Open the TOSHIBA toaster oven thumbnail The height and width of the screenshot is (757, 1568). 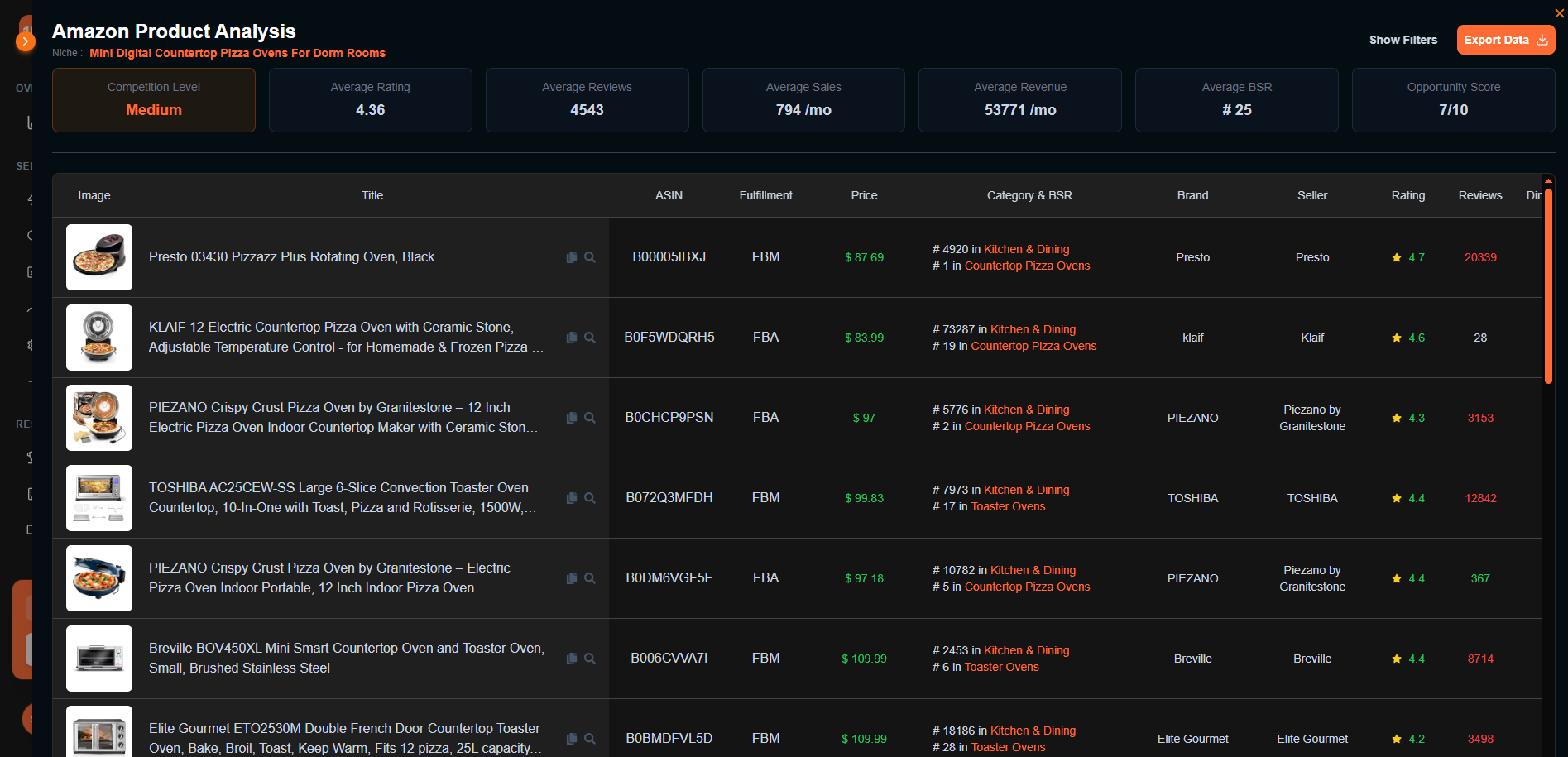pyautogui.click(x=99, y=498)
